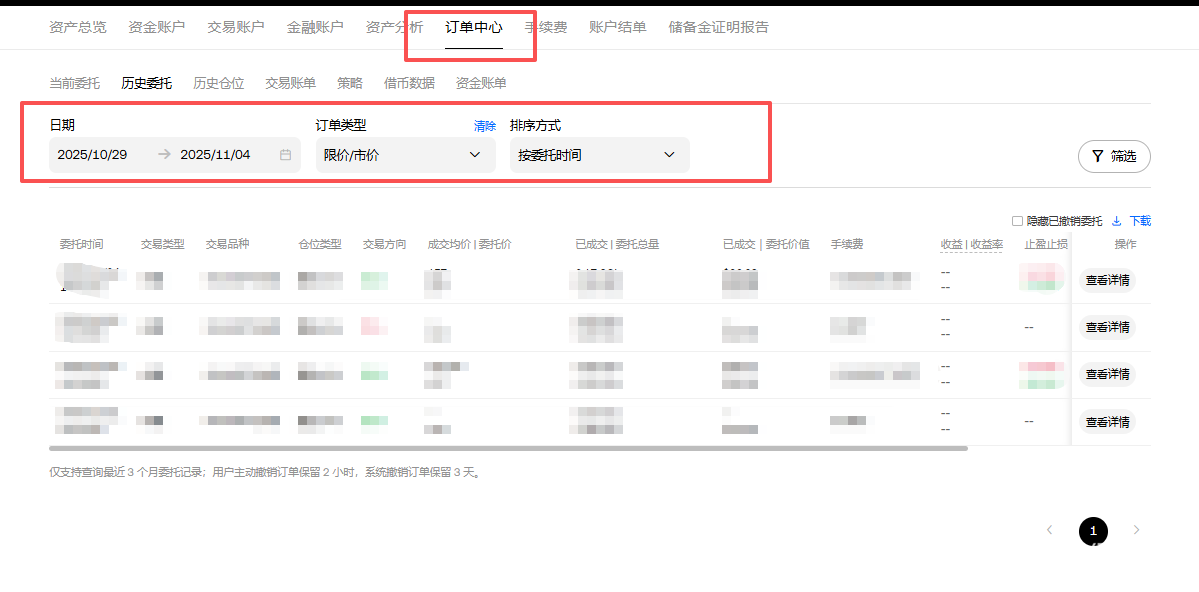Viewport: 1199px width, 592px height.
Task: Expand the 订单类型 dropdown showing 限价/市价
Action: (x=405, y=155)
